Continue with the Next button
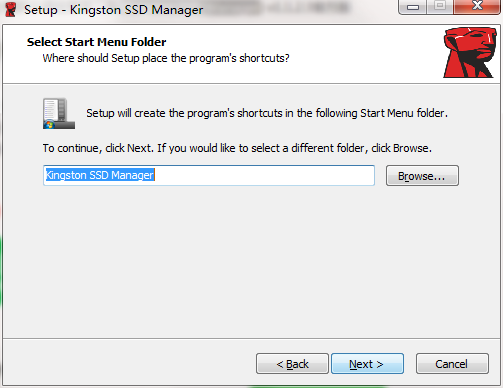503x388 pixels. [x=367, y=364]
